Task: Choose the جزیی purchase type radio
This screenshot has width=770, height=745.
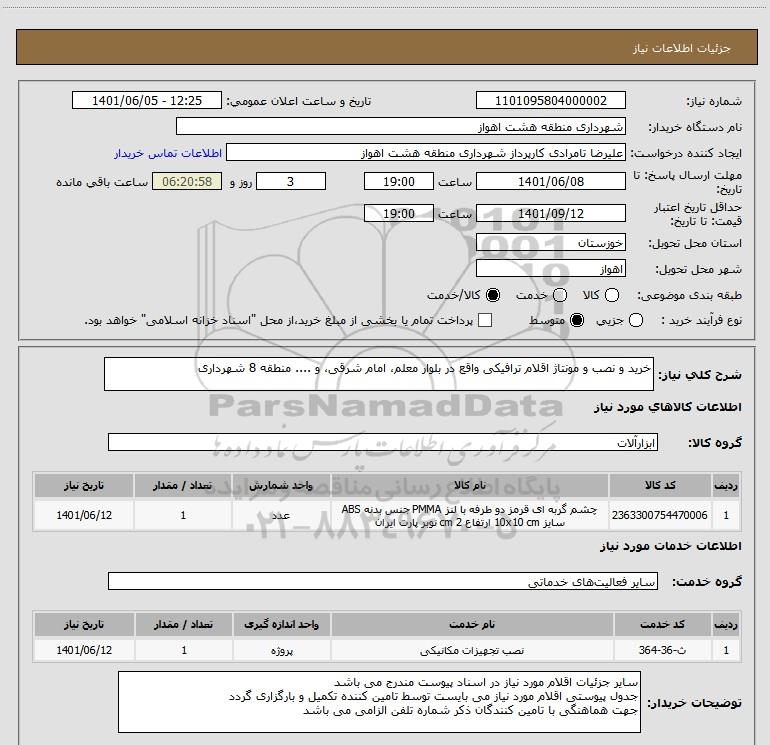Action: point(636,320)
